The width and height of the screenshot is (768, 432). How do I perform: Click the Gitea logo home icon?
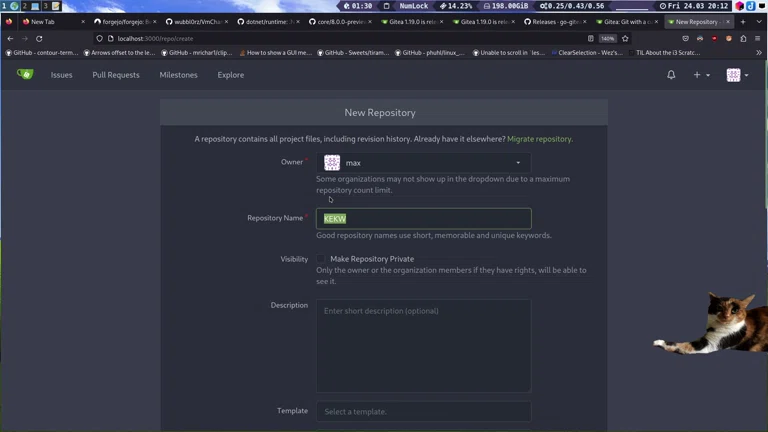pos(25,74)
